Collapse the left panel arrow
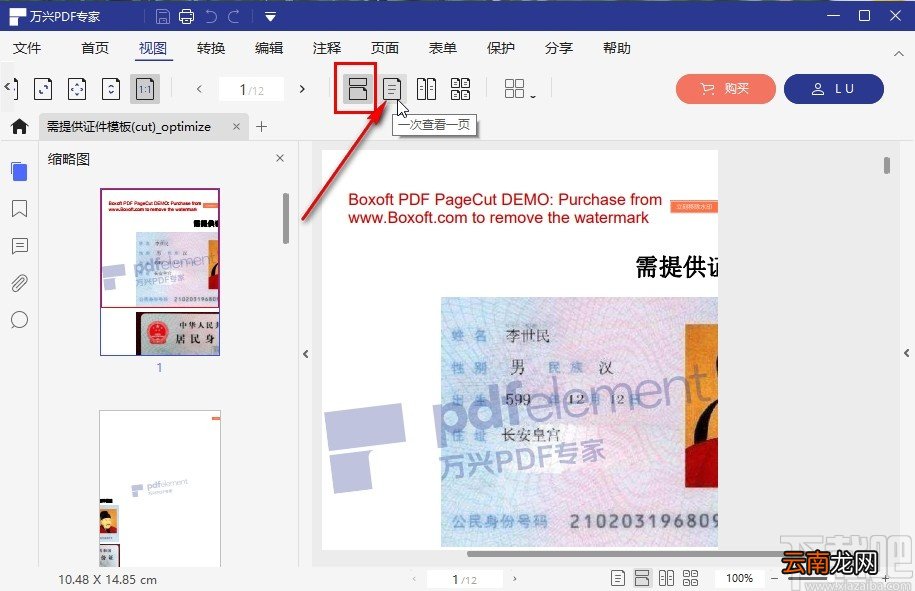 point(306,354)
